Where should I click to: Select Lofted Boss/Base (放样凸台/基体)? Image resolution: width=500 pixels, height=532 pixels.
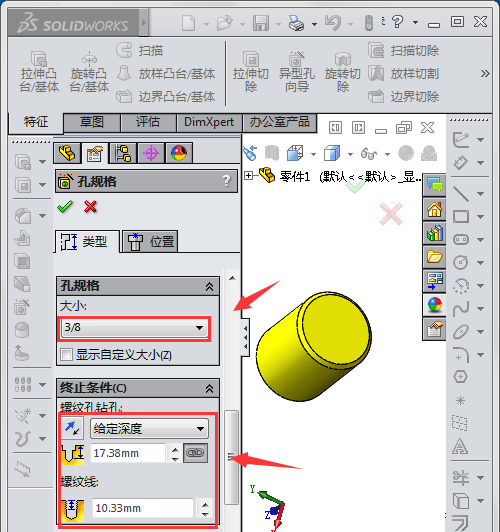166,74
